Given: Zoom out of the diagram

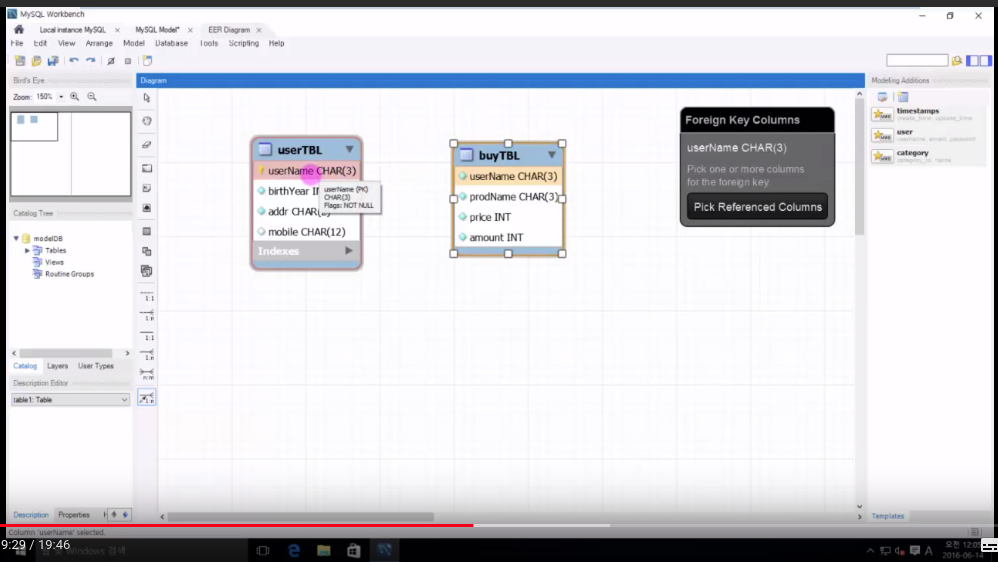Looking at the screenshot, I should click(92, 97).
